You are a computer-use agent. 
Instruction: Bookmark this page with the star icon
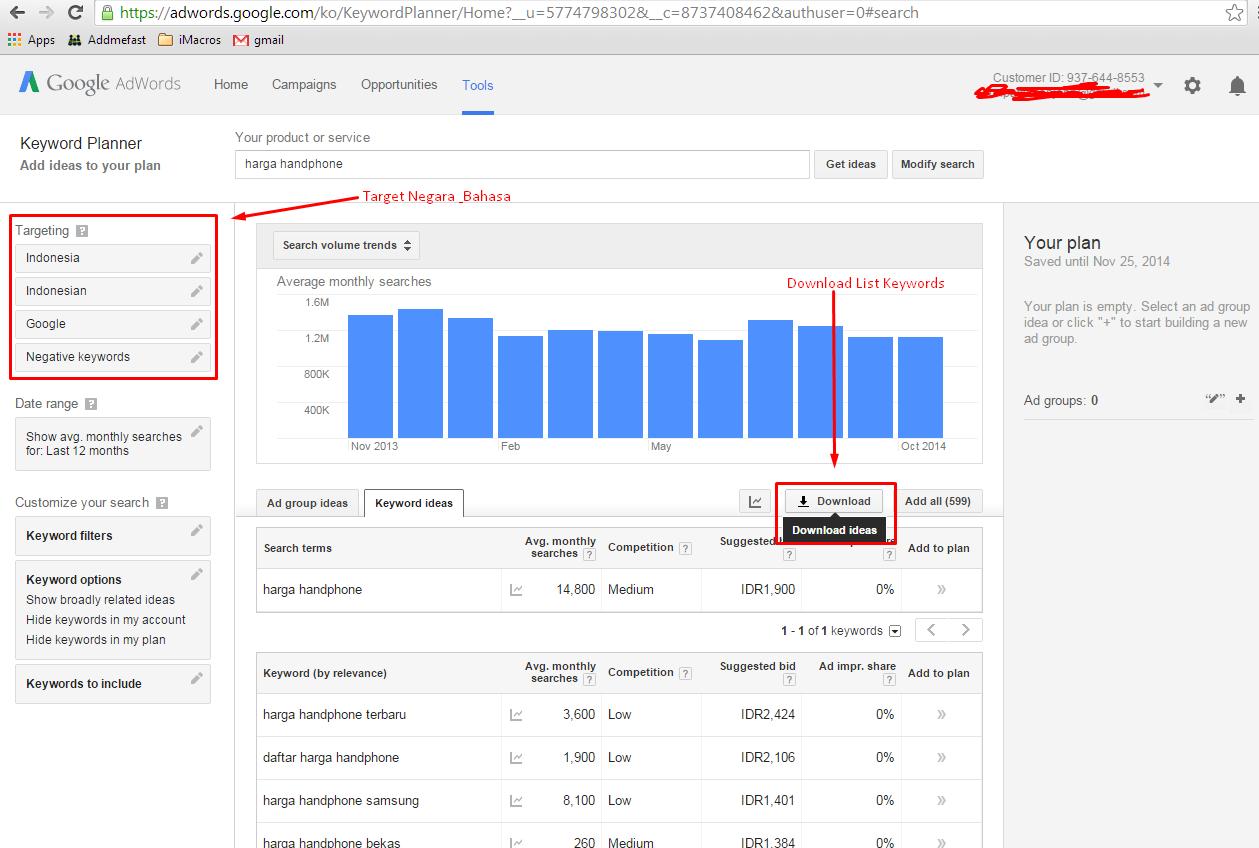[x=1236, y=13]
